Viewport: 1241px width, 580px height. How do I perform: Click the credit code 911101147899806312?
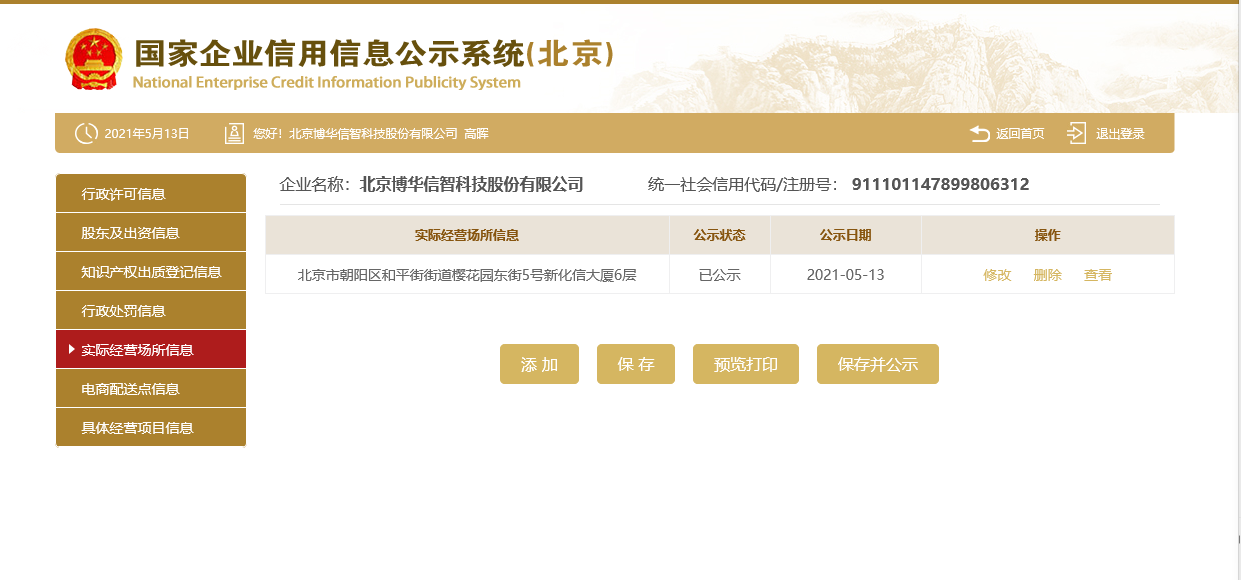940,184
